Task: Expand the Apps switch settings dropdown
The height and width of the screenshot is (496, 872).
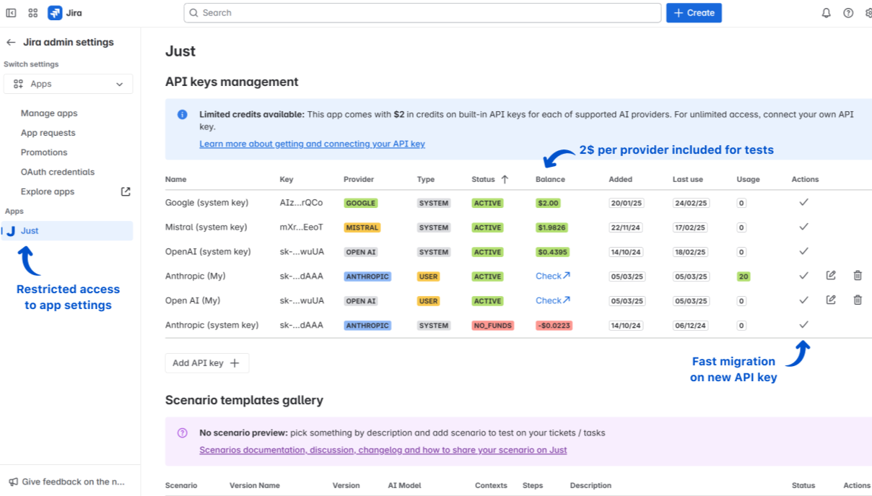Action: [x=68, y=84]
